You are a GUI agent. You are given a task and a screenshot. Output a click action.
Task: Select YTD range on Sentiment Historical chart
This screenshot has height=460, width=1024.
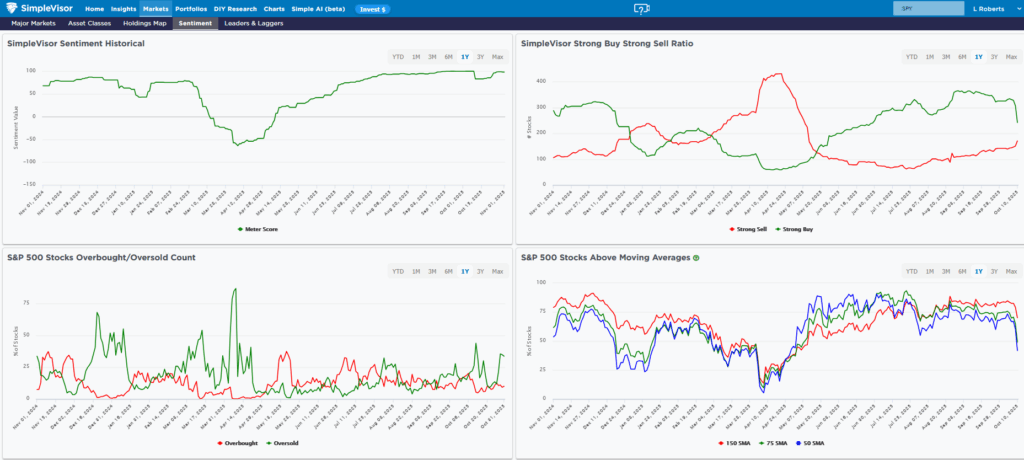coord(398,57)
